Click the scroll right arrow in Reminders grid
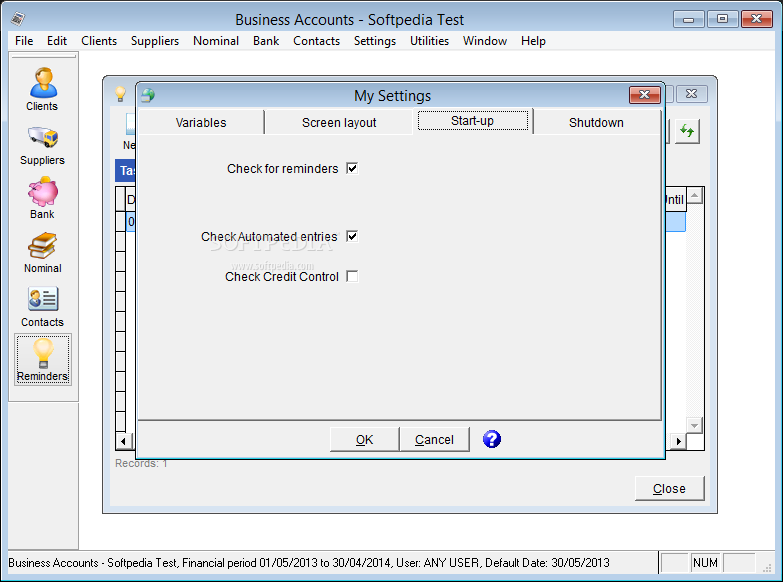Viewport: 783px width, 582px height. coord(678,441)
